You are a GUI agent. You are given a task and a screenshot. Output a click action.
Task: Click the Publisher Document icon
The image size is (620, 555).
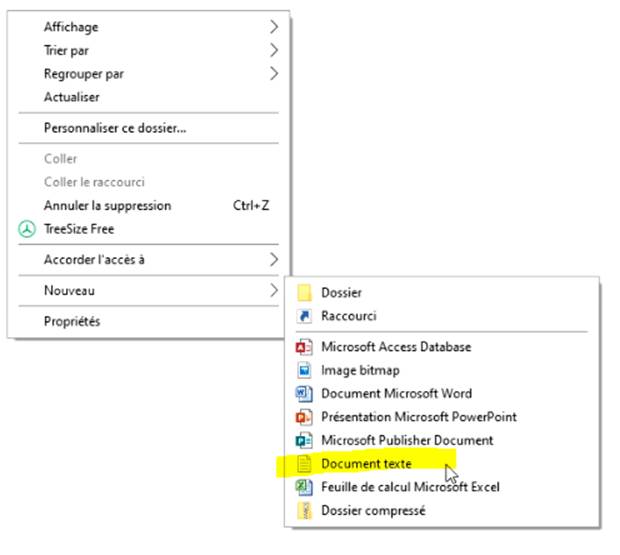point(304,440)
